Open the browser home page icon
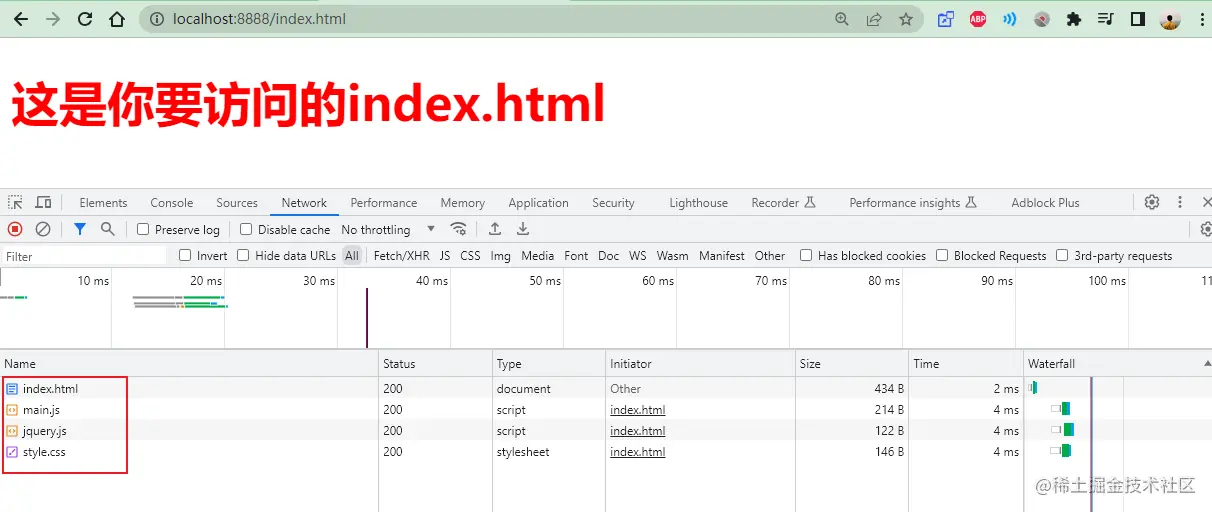Viewport: 1212px width, 512px height. [x=117, y=19]
